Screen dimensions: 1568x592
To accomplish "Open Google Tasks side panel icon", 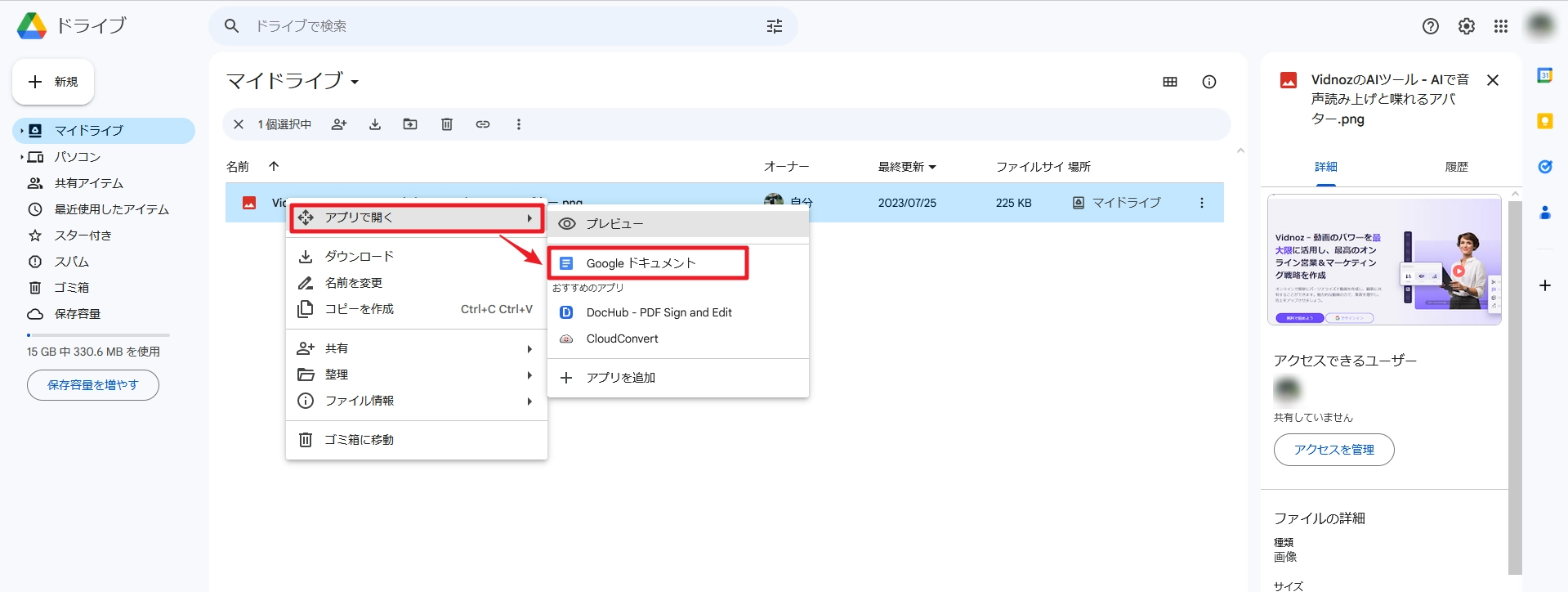I will point(1545,167).
